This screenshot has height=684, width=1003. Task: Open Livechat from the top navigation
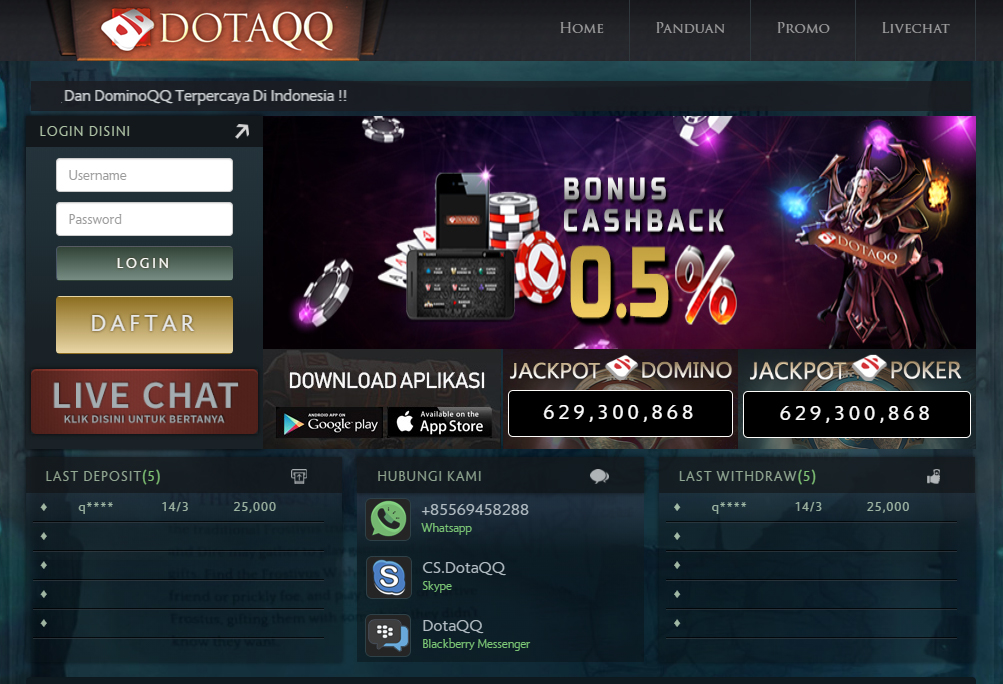(915, 28)
